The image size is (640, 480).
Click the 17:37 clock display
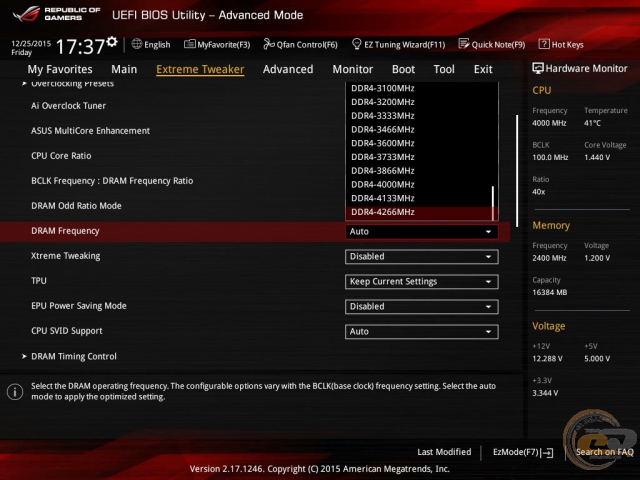click(x=80, y=46)
